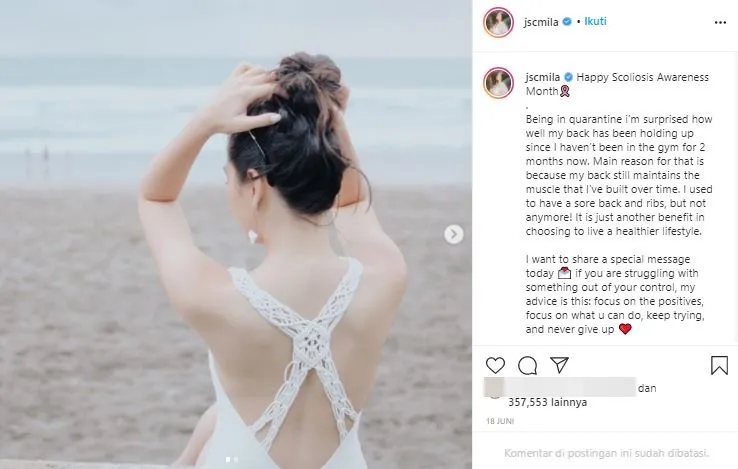View the 357,553 lainnya likes list
The image size is (738, 469).
point(547,402)
